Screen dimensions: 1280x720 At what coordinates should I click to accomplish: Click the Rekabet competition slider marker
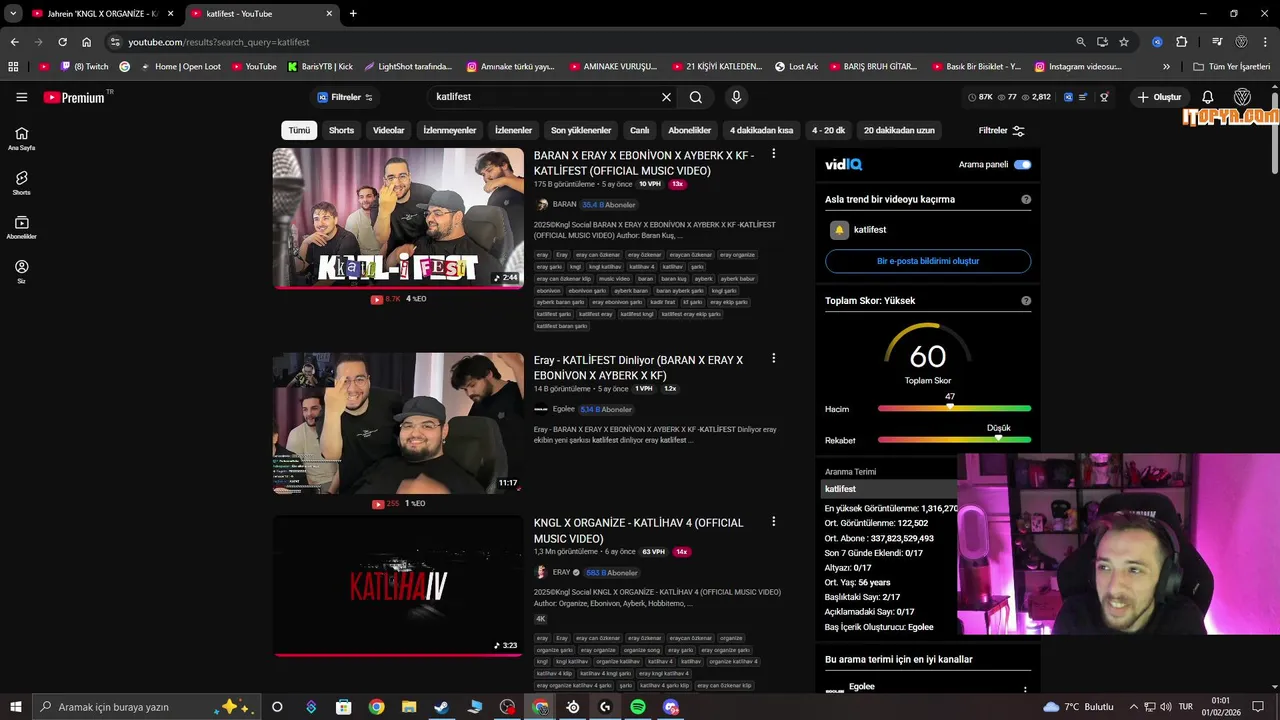pyautogui.click(x=998, y=439)
